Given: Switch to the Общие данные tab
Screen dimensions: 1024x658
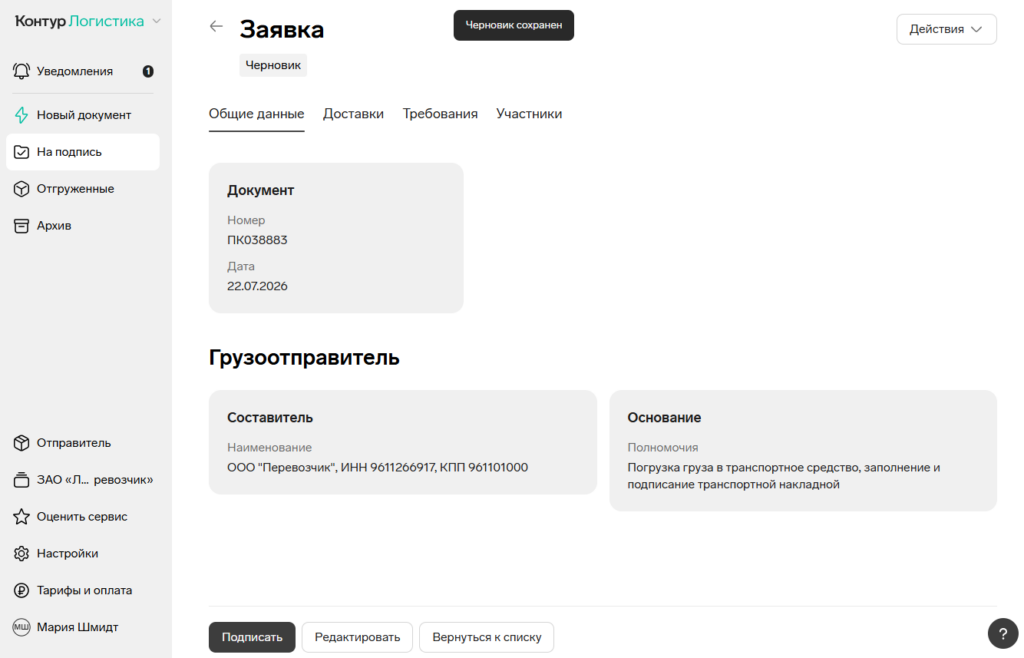Looking at the screenshot, I should (x=257, y=114).
